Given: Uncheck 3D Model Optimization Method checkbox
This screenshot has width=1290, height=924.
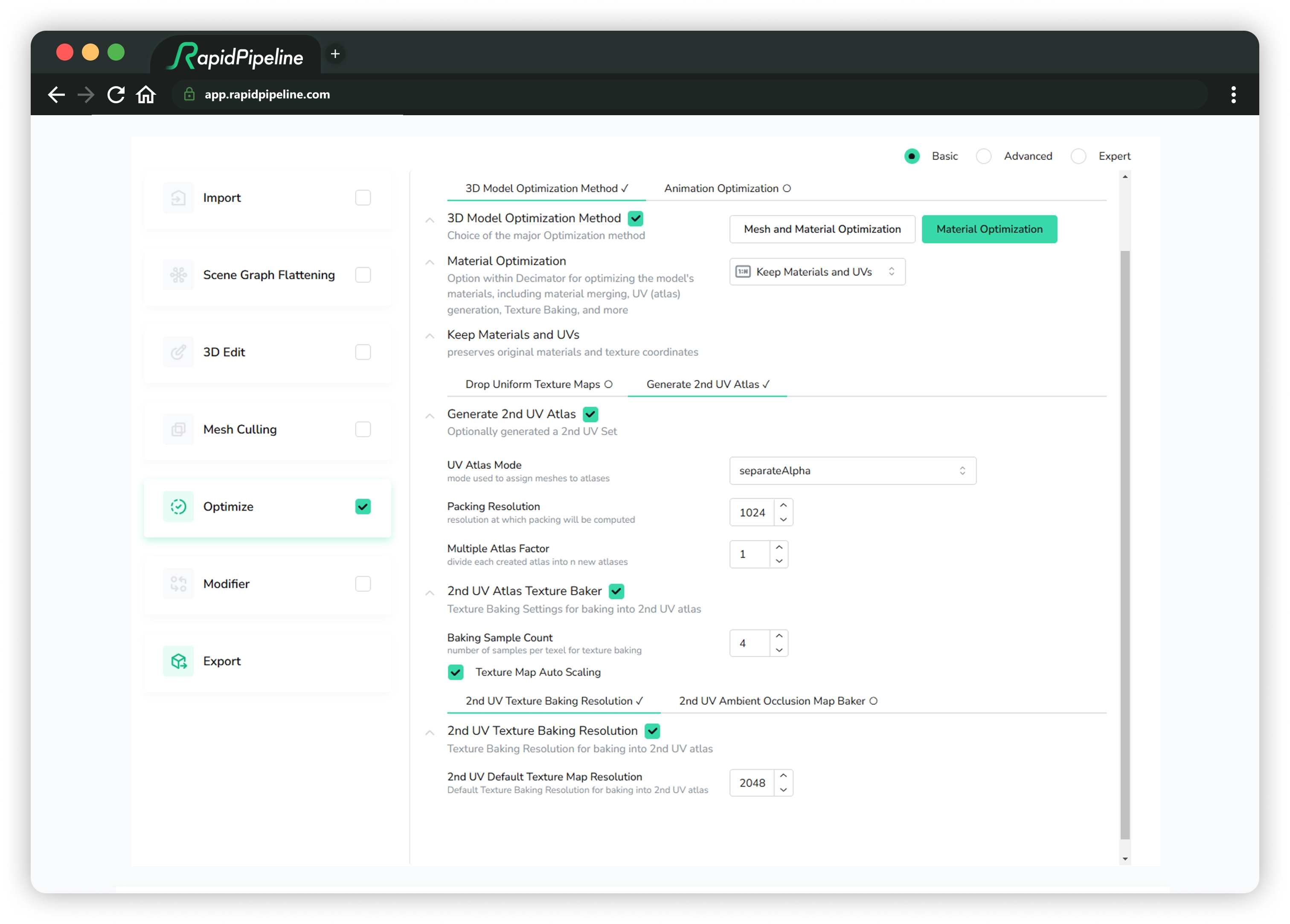Looking at the screenshot, I should tap(635, 218).
